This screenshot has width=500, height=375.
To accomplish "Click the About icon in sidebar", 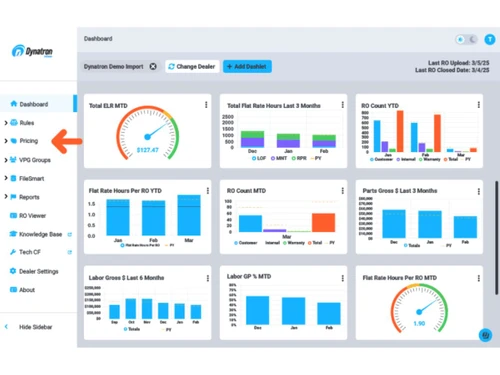I will (x=13, y=289).
